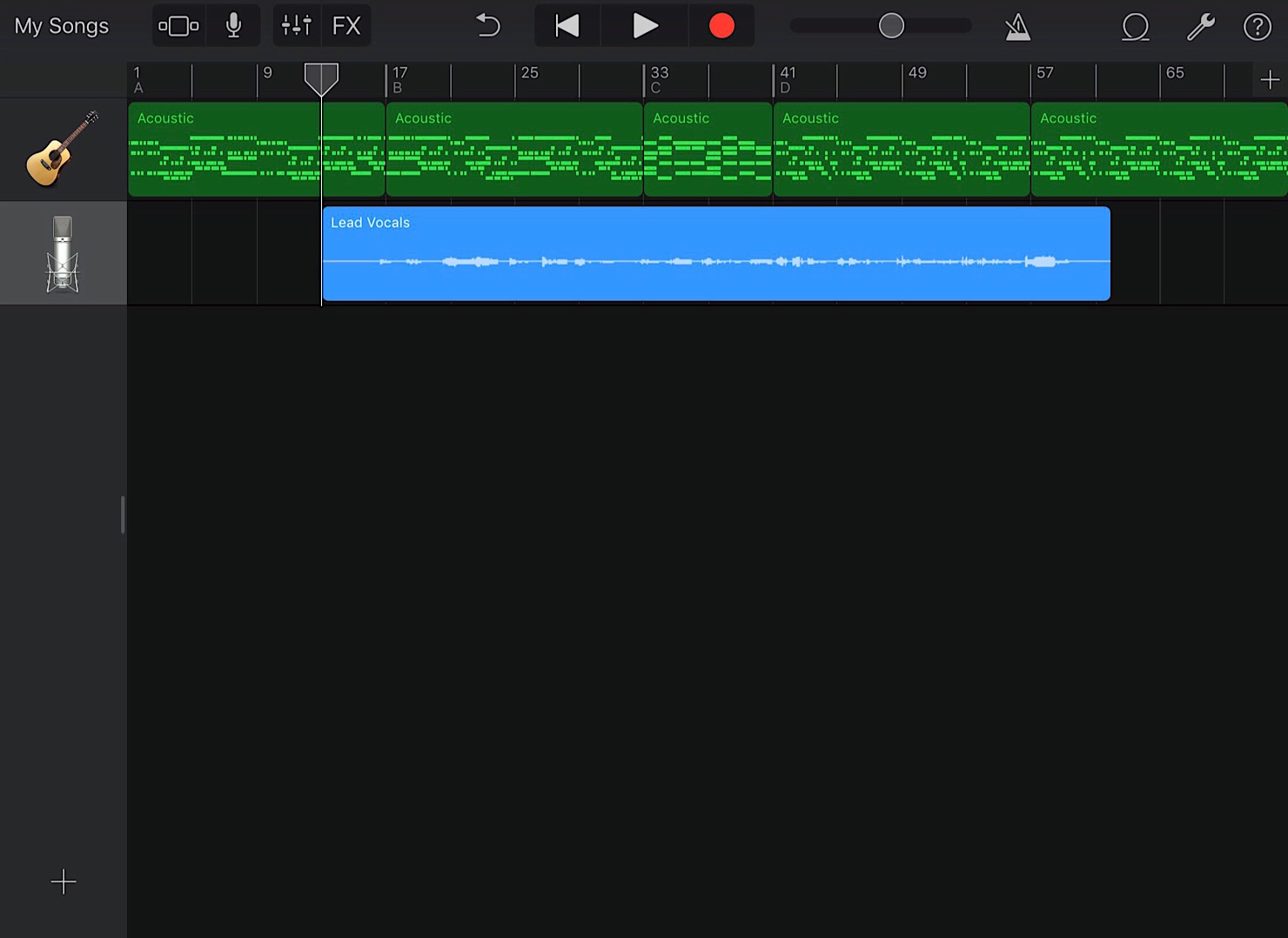Click ruler at bar 25
This screenshot has width=1288, height=938.
pos(529,73)
